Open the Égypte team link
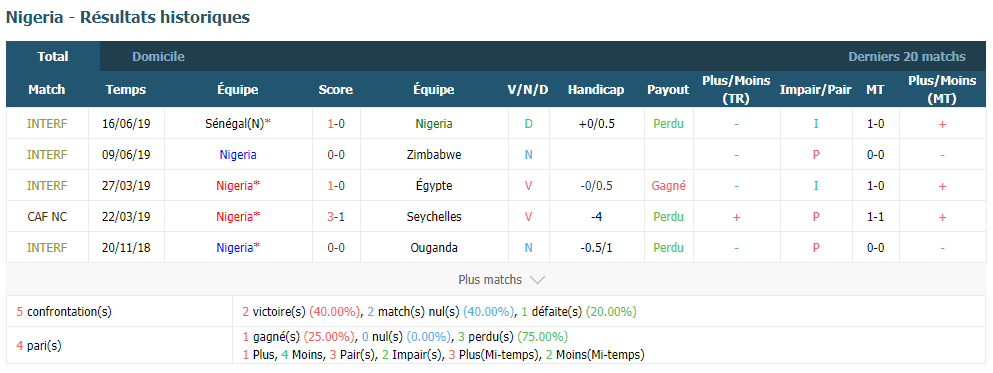This screenshot has height=373, width=993. point(434,186)
